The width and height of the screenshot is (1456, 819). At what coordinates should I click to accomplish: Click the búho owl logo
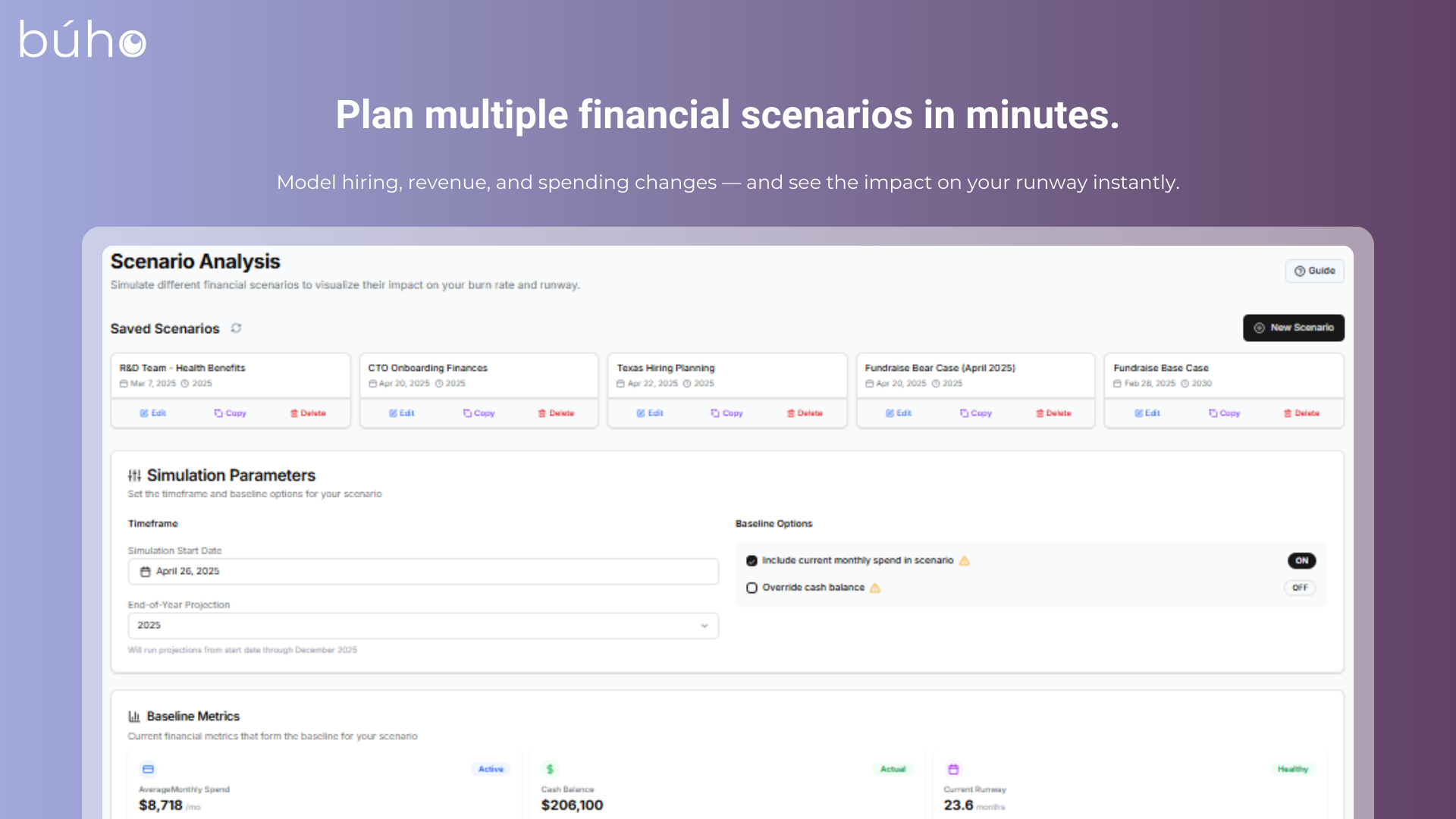[x=82, y=39]
